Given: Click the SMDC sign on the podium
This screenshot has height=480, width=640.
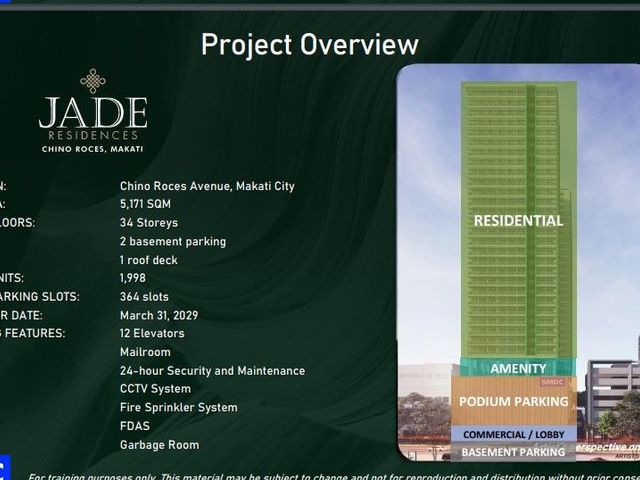Looking at the screenshot, I should (x=552, y=382).
